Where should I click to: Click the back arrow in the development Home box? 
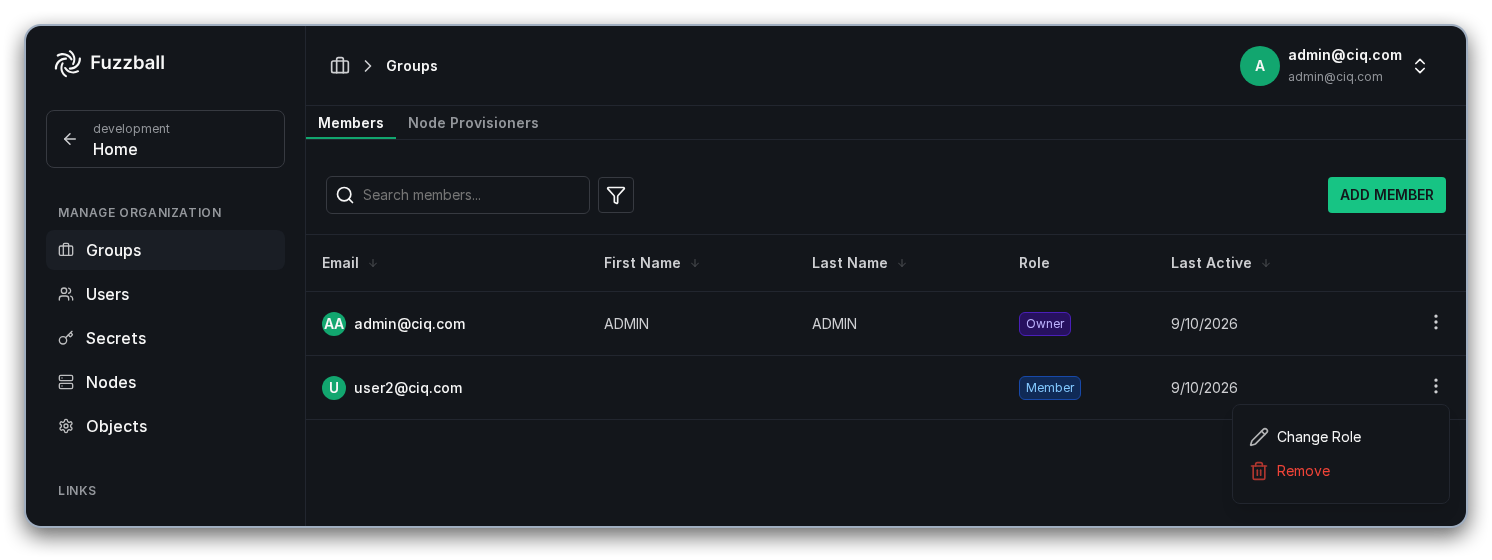click(70, 139)
